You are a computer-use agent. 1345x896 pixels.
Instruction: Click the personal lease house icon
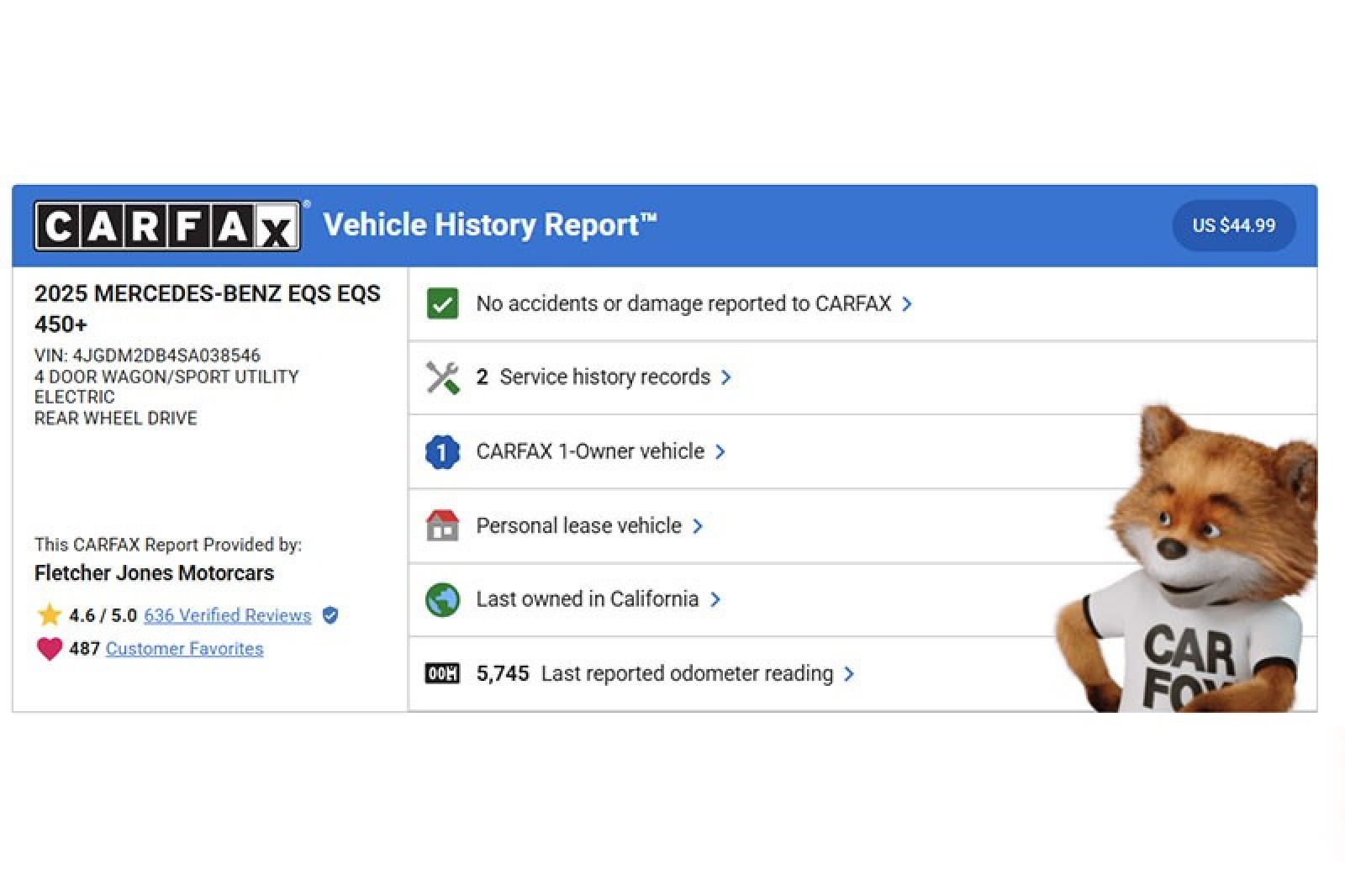[443, 525]
